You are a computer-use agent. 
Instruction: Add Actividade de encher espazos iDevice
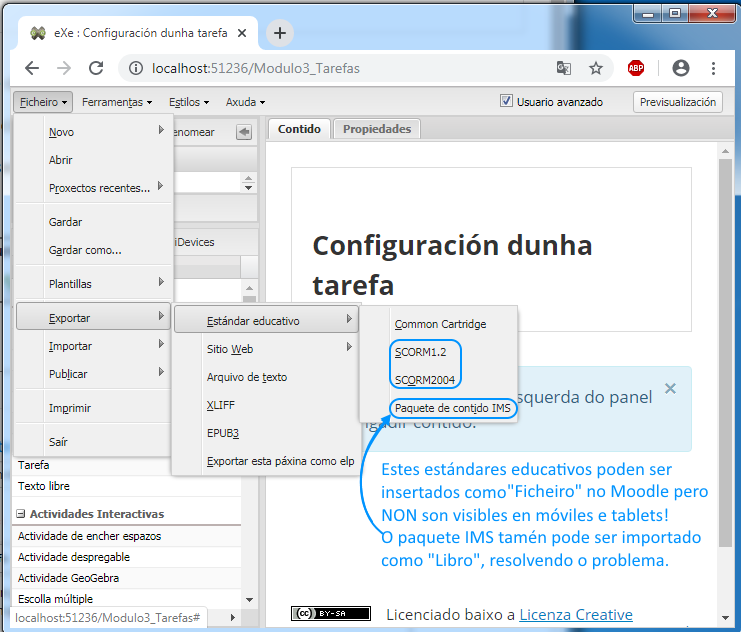click(127, 536)
